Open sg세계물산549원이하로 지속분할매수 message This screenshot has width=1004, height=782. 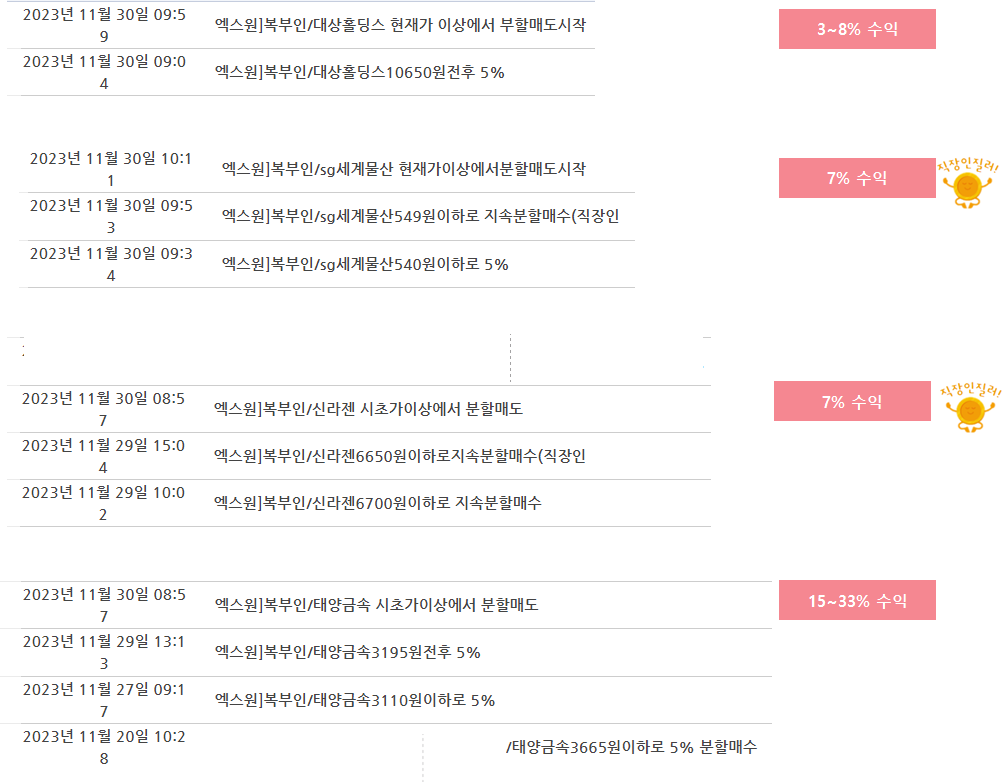[420, 216]
